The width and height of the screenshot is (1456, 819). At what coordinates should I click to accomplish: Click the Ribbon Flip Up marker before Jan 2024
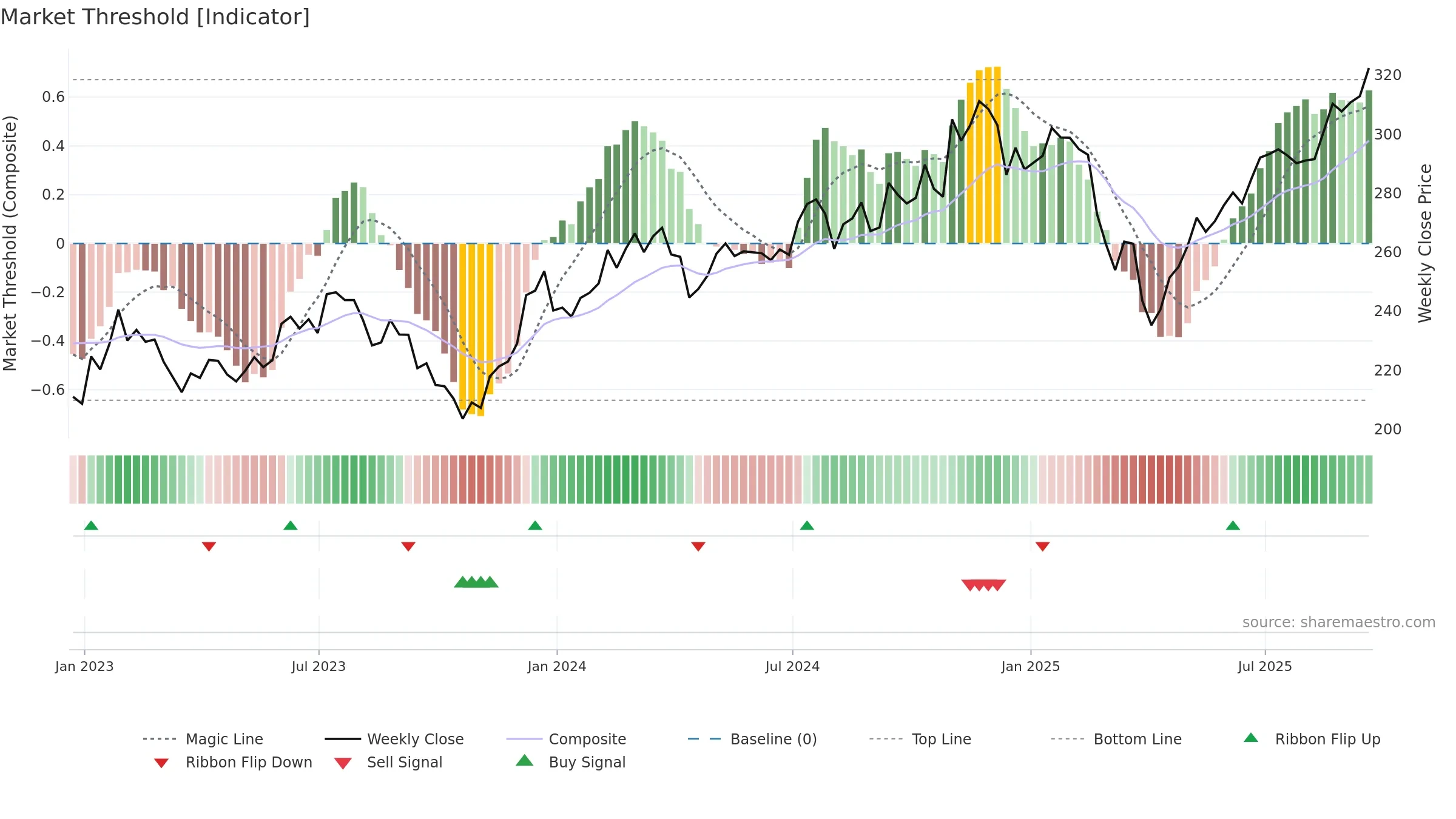(x=535, y=525)
